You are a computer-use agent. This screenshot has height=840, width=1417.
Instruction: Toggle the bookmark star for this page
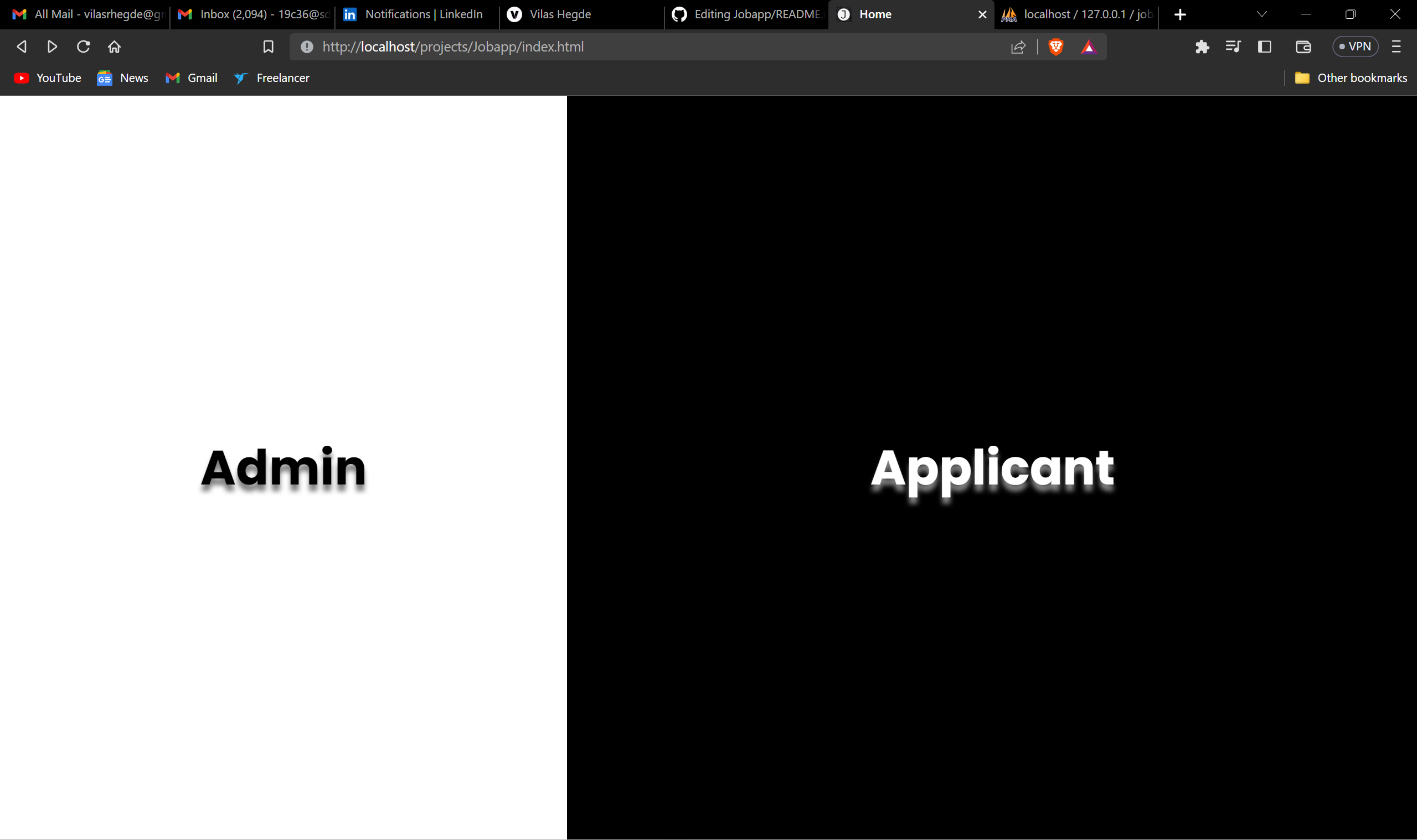pyautogui.click(x=267, y=47)
